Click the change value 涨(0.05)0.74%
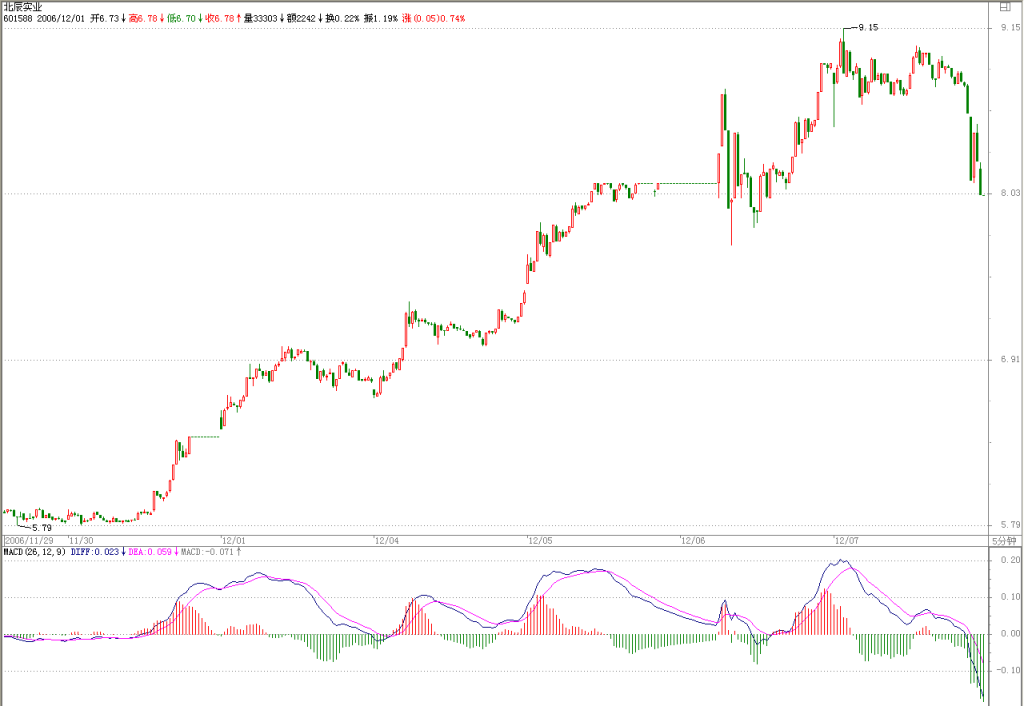 click(x=434, y=18)
